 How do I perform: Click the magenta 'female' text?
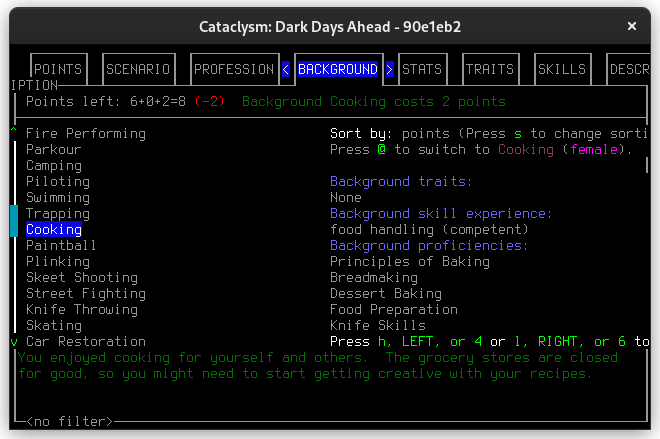(594, 150)
